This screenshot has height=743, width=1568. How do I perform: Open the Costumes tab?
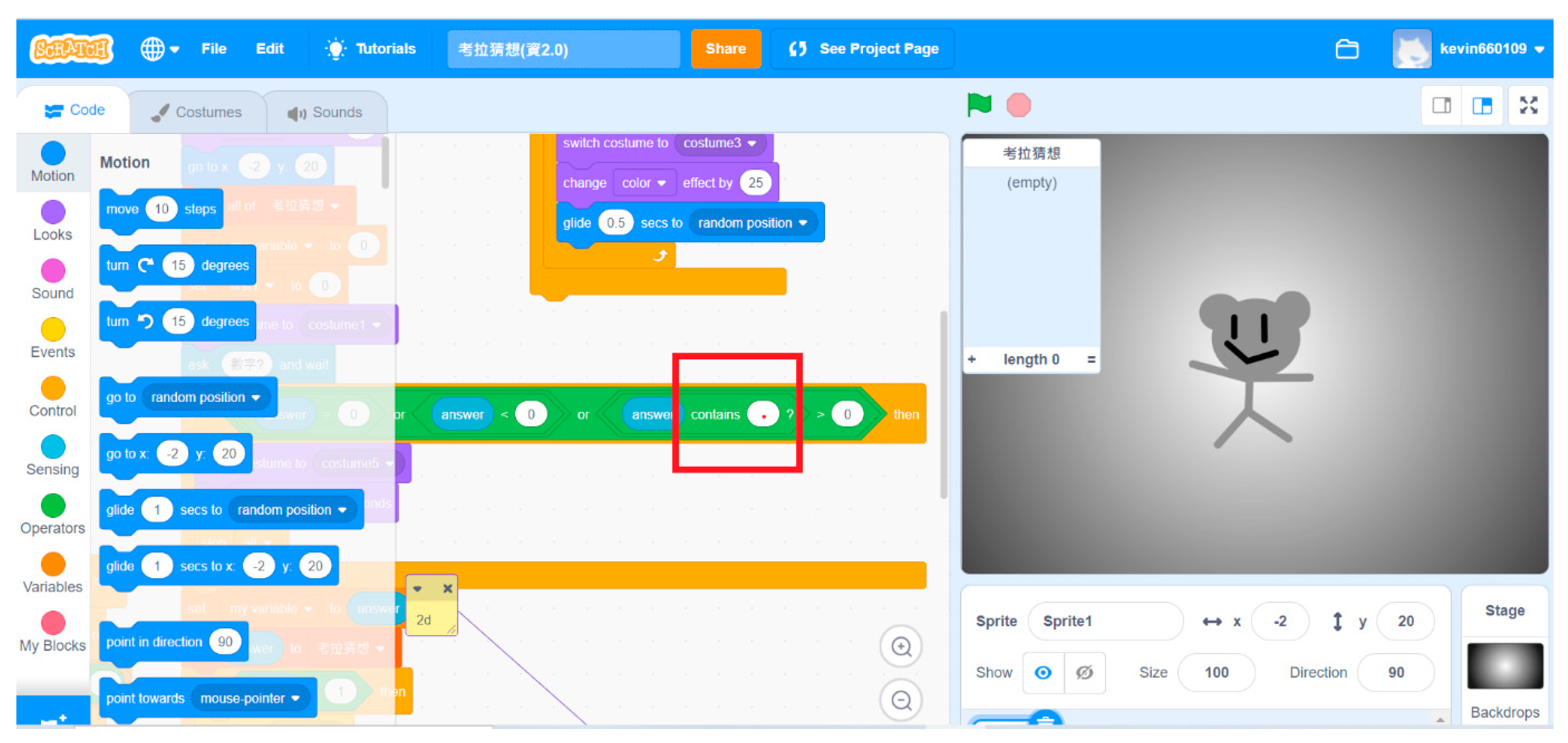196,112
